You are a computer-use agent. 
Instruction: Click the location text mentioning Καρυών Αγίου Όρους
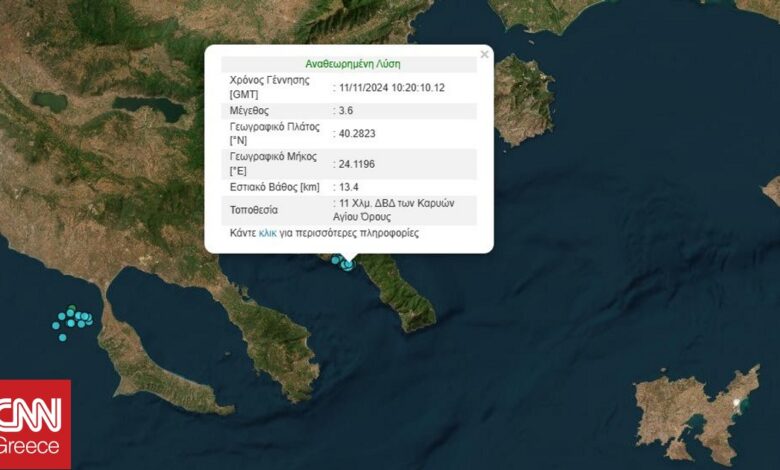[397, 209]
